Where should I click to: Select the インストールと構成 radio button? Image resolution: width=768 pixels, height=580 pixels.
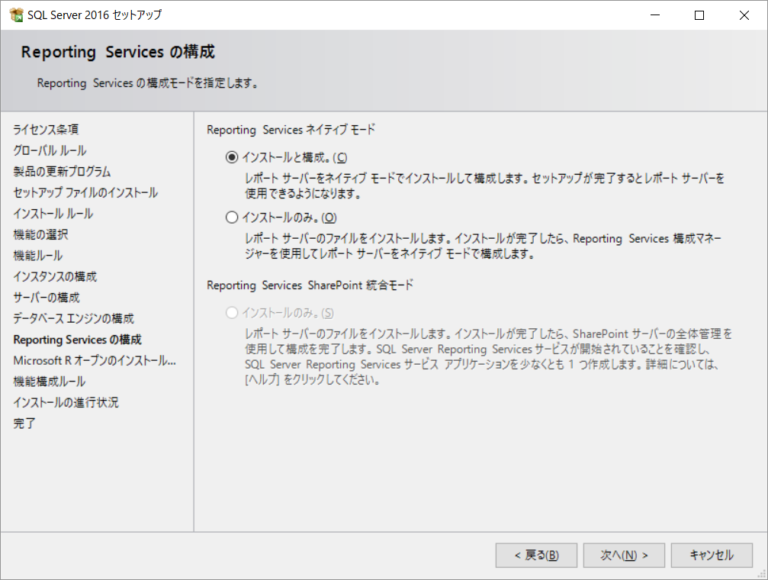[x=233, y=157]
